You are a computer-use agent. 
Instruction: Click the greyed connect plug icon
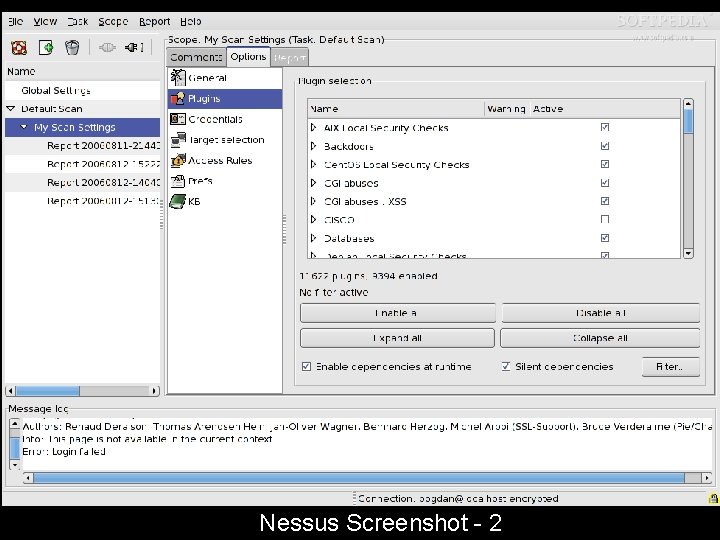click(x=107, y=47)
